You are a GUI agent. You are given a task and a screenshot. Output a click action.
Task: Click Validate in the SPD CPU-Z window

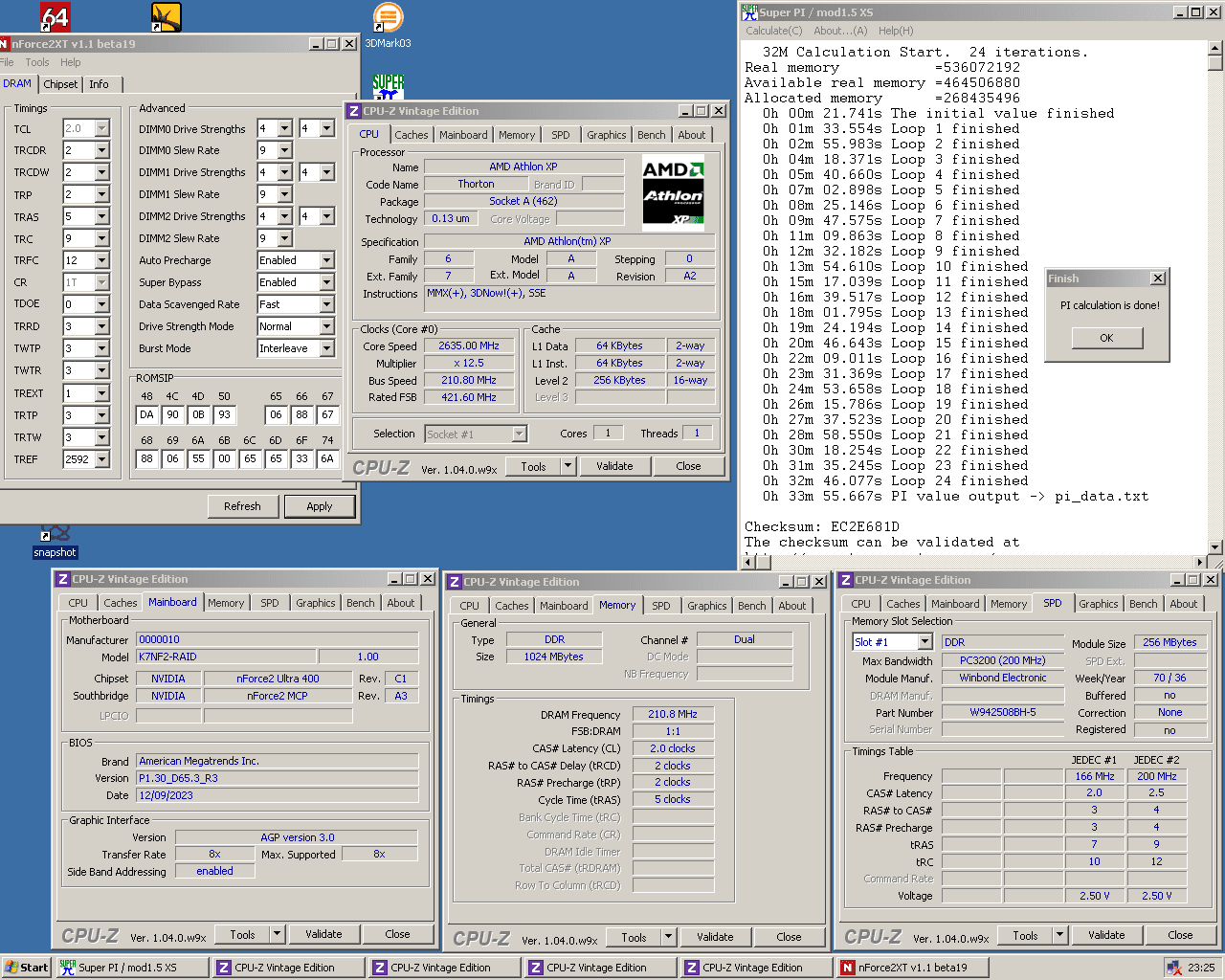pyautogui.click(x=1106, y=935)
